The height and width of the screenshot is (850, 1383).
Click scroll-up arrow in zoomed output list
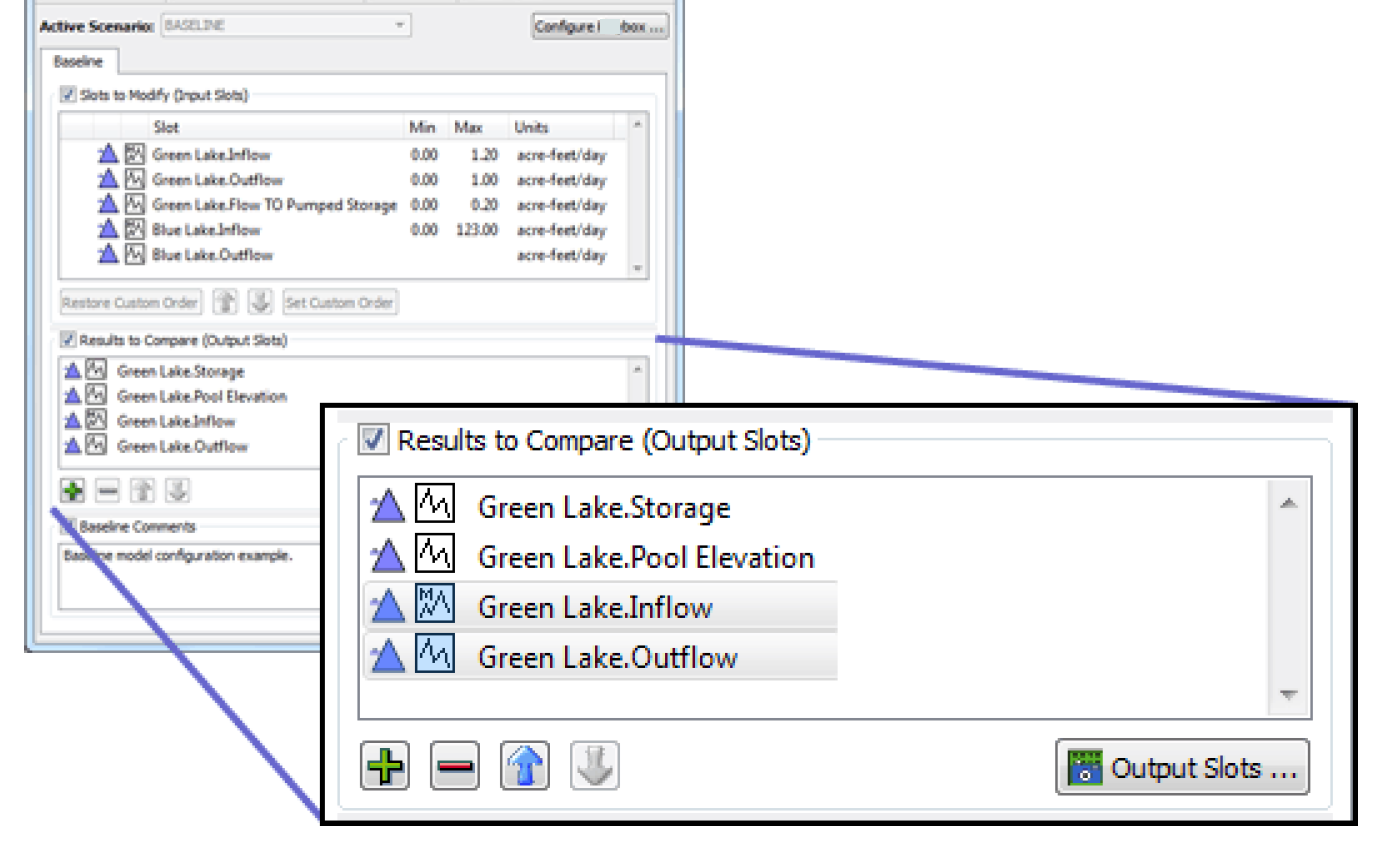point(1289,503)
